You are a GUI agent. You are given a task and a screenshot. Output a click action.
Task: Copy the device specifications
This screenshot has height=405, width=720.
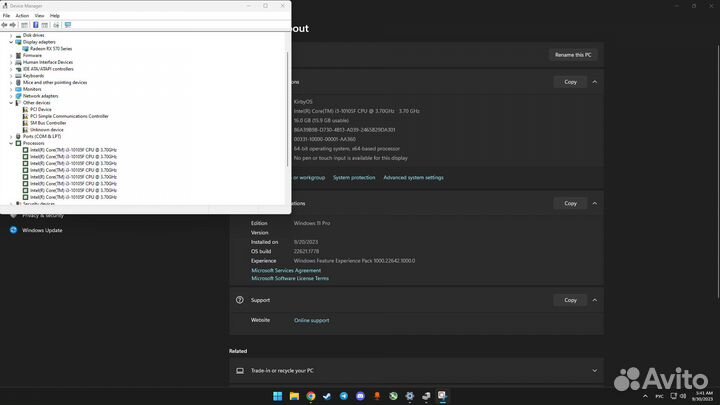tap(570, 82)
